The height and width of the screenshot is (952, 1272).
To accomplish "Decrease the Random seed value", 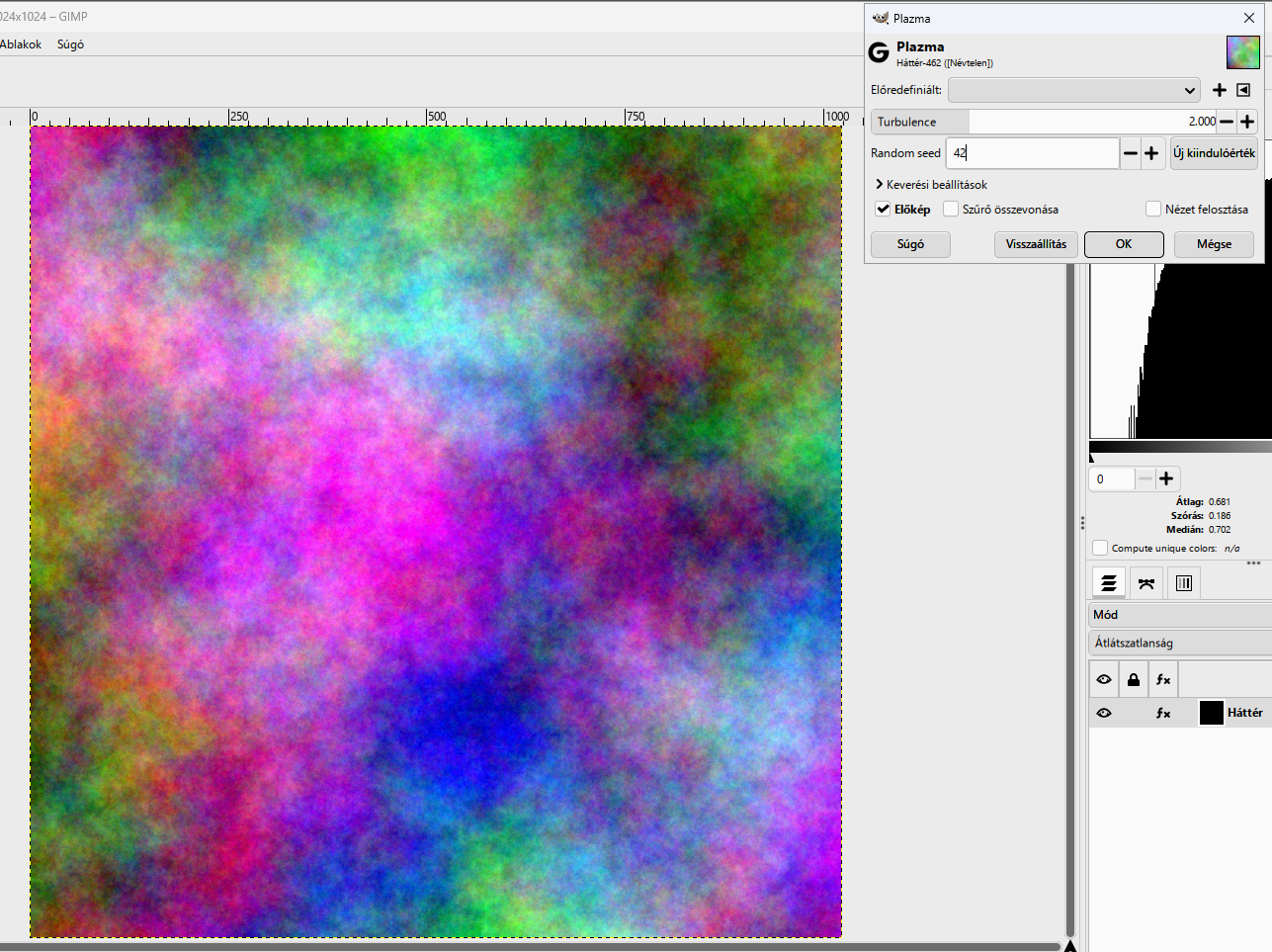I will 1131,153.
